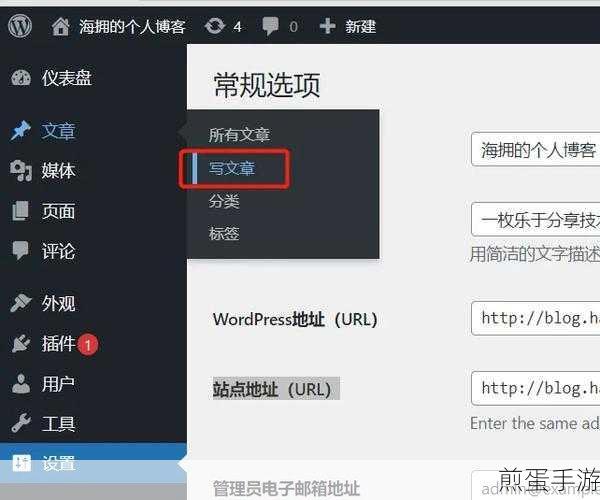Click the red plugin update badge 1
The height and width of the screenshot is (500, 600).
click(88, 345)
